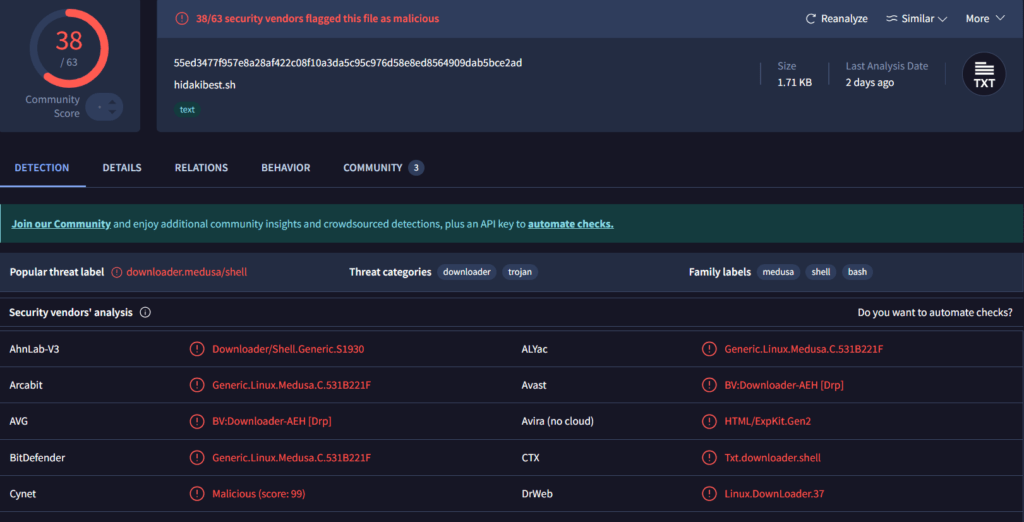This screenshot has width=1024, height=522.
Task: Click the alert icon for DrWeb detection
Action: pos(709,494)
